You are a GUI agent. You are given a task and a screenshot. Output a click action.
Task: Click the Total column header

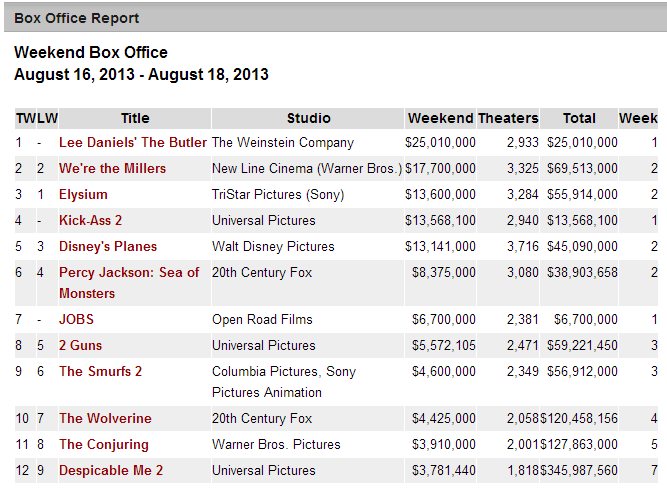579,118
